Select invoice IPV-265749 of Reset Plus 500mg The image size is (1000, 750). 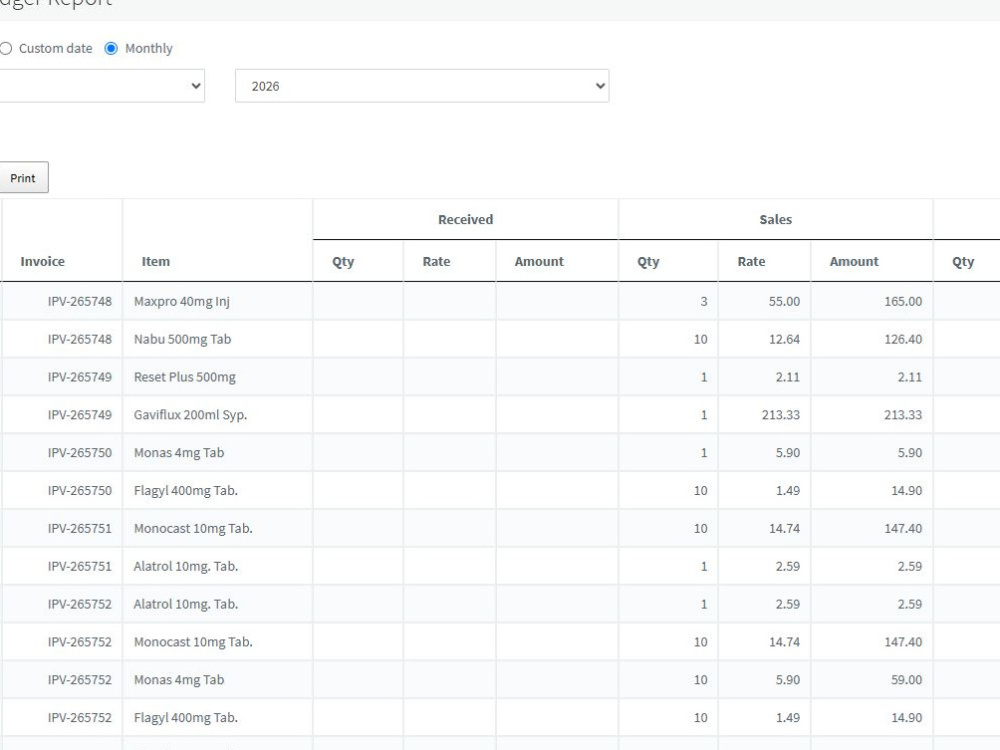(x=80, y=377)
